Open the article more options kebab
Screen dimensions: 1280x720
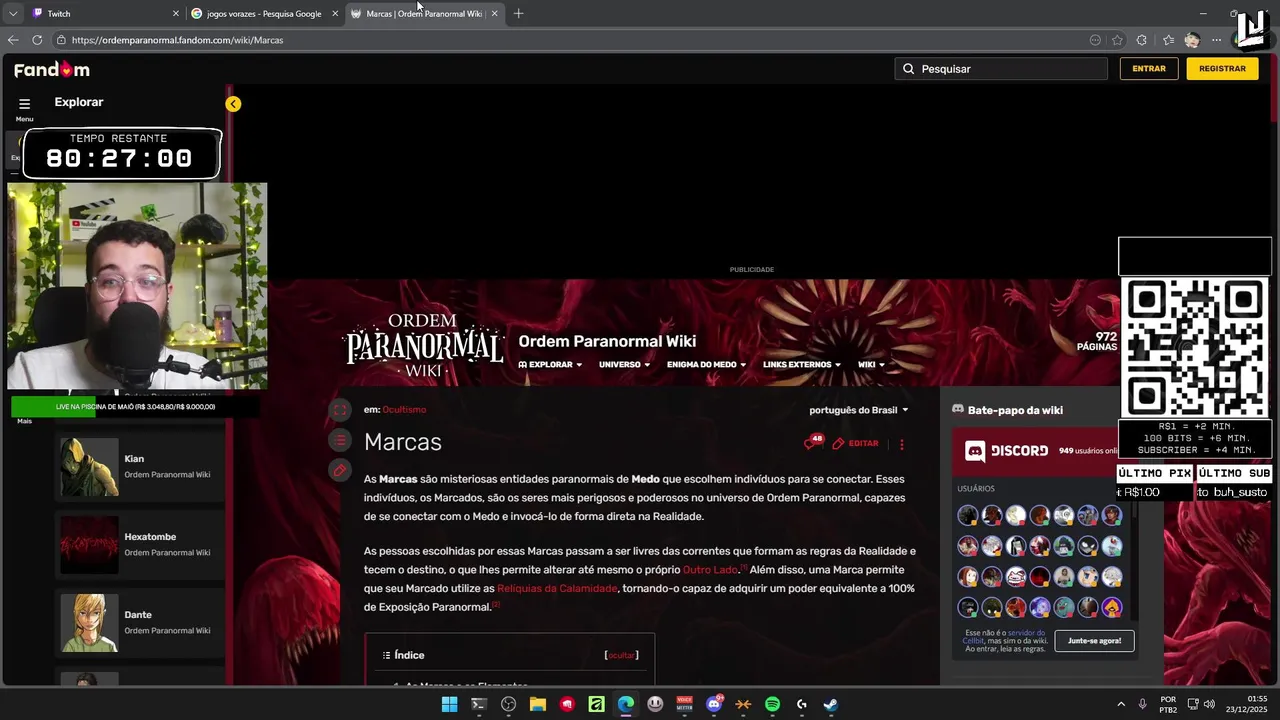(x=901, y=443)
